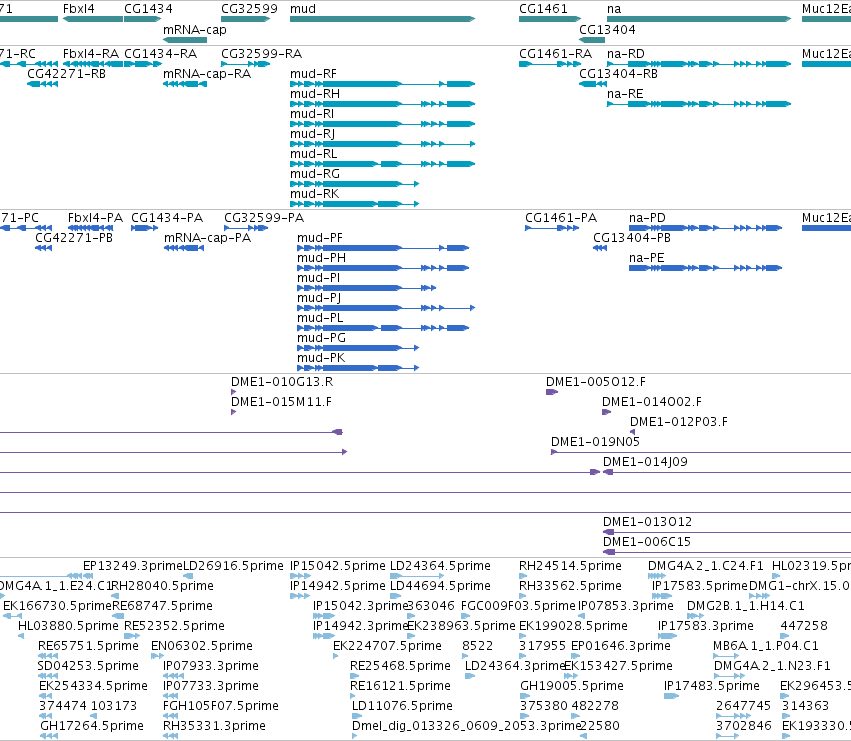Click the Fbxl4 gene label
This screenshot has width=851, height=741.
(79, 9)
